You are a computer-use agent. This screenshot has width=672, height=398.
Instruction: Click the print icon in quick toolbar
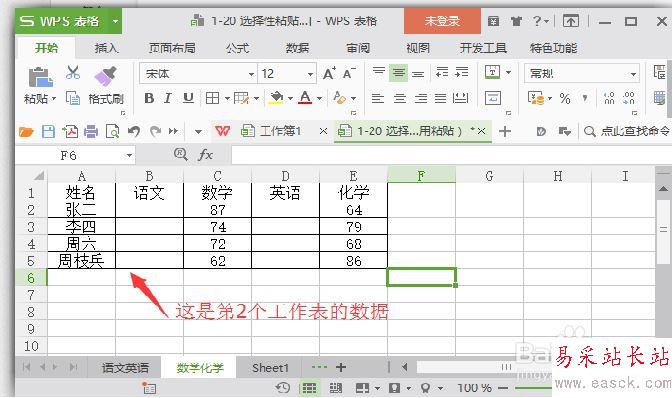point(90,132)
